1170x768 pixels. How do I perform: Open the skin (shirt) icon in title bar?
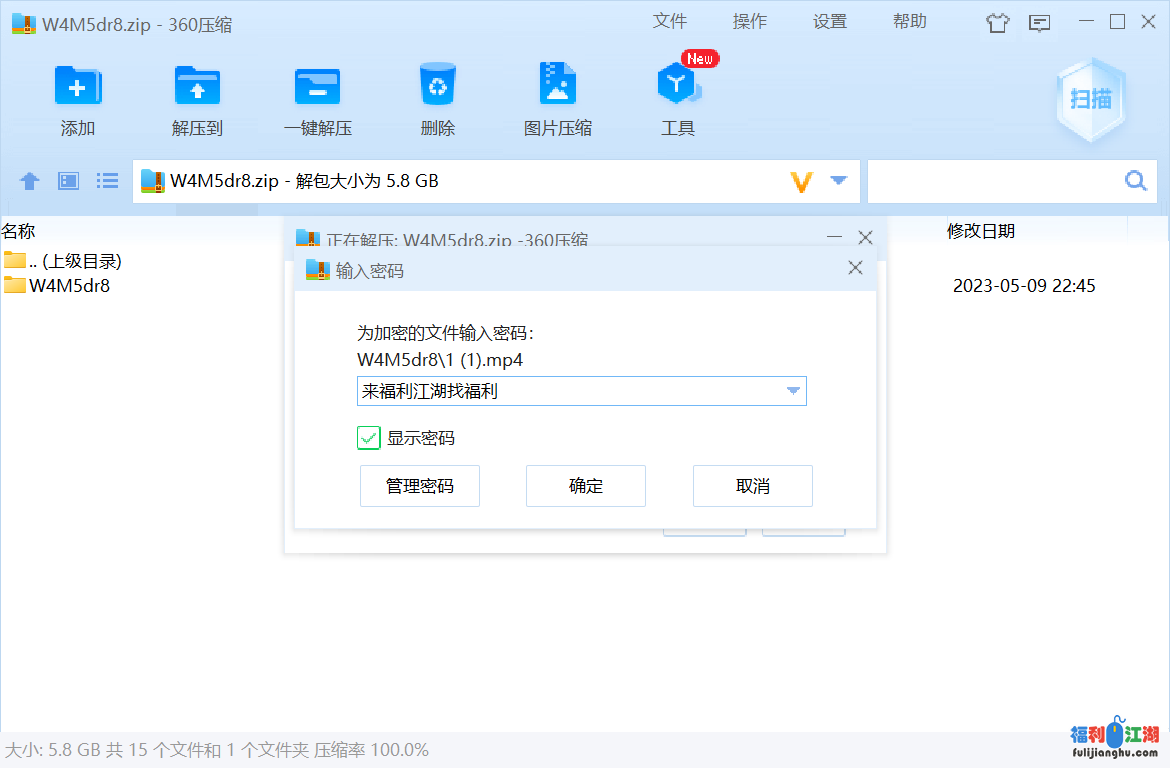click(997, 23)
